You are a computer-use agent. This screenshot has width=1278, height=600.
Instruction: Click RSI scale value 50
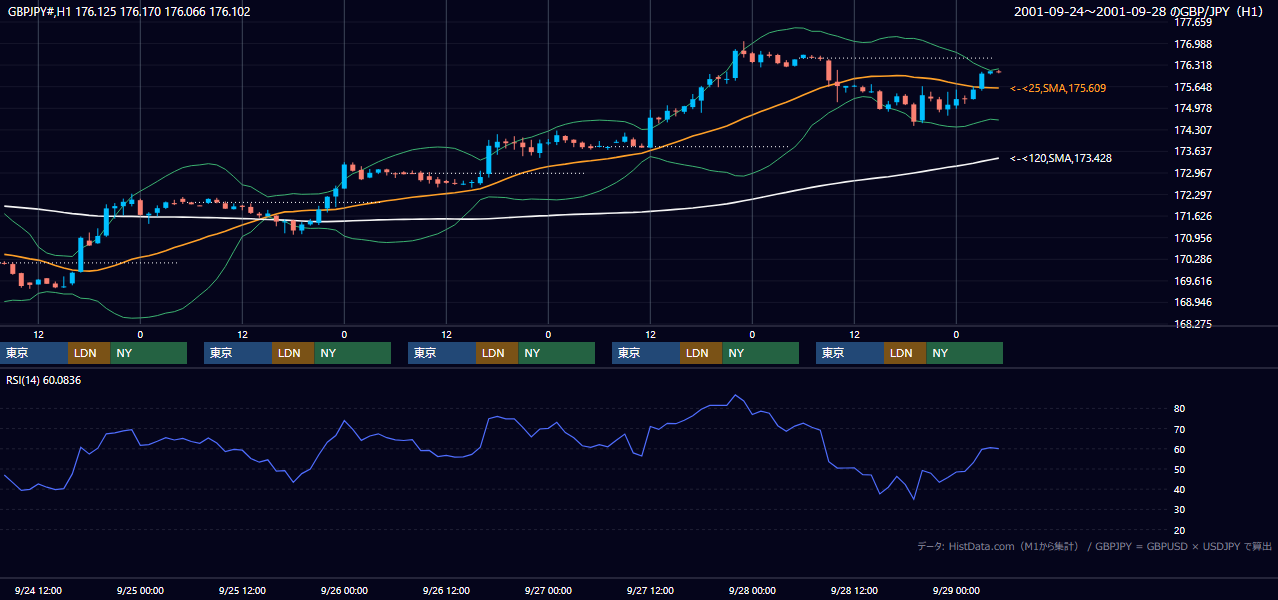click(x=1180, y=469)
